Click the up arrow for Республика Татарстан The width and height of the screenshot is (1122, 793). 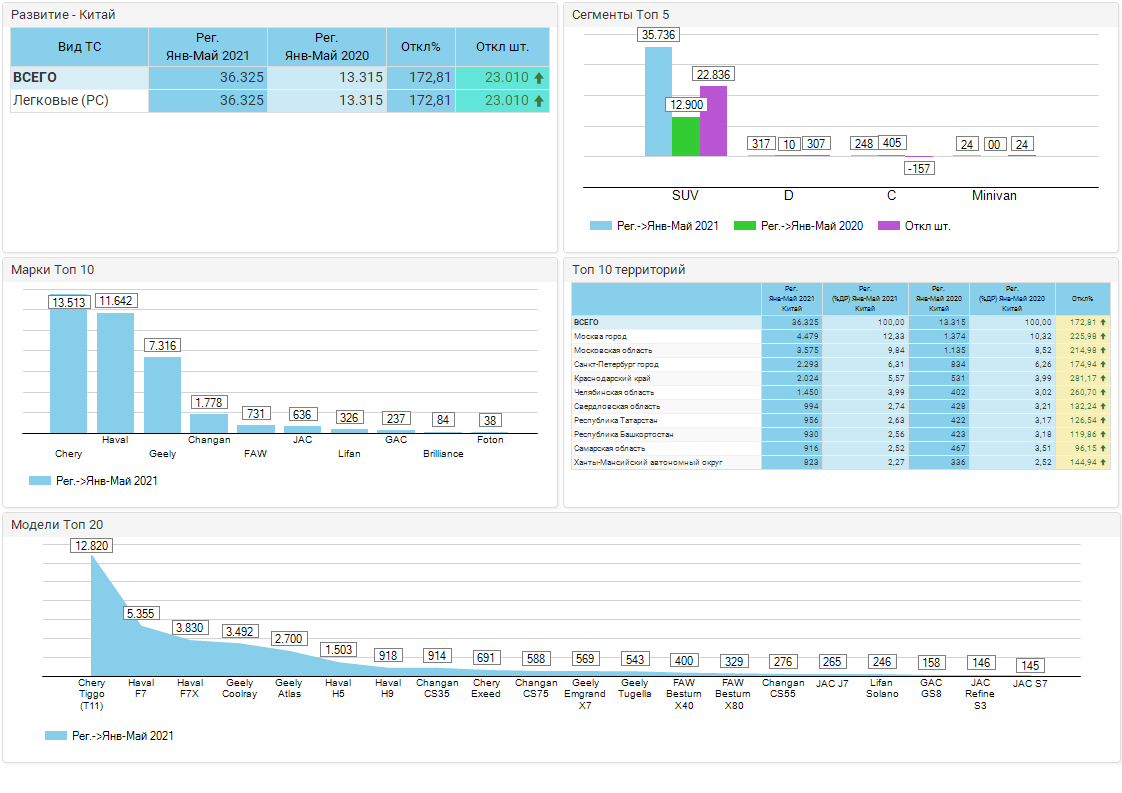[1103, 421]
